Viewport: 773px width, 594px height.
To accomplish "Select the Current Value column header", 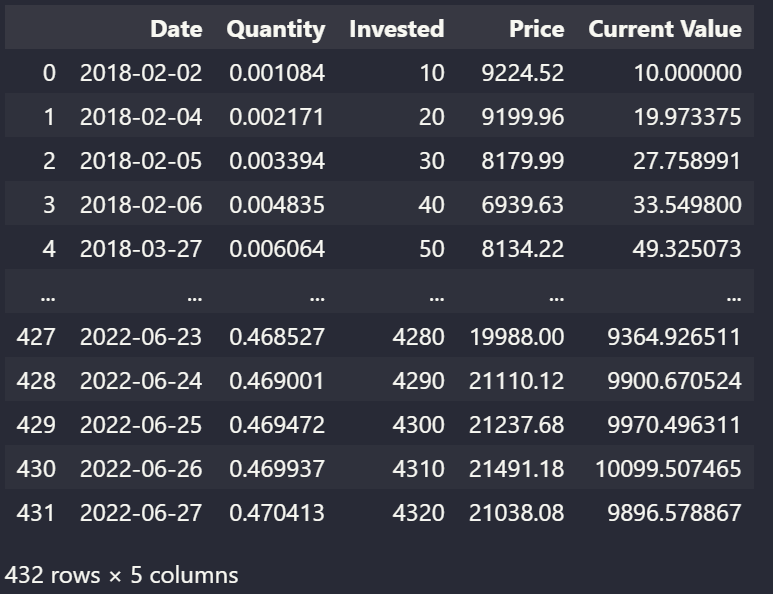I will [x=665, y=29].
